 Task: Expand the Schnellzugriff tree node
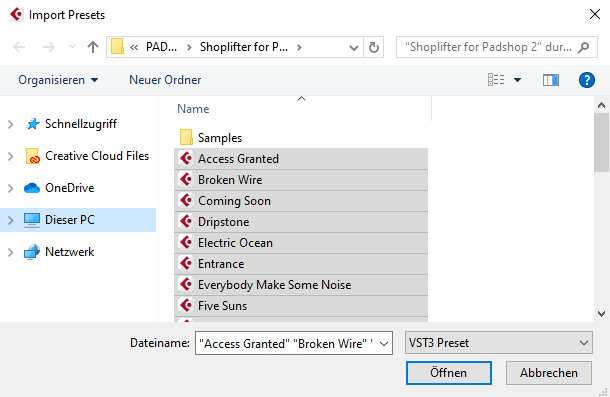click(11, 124)
